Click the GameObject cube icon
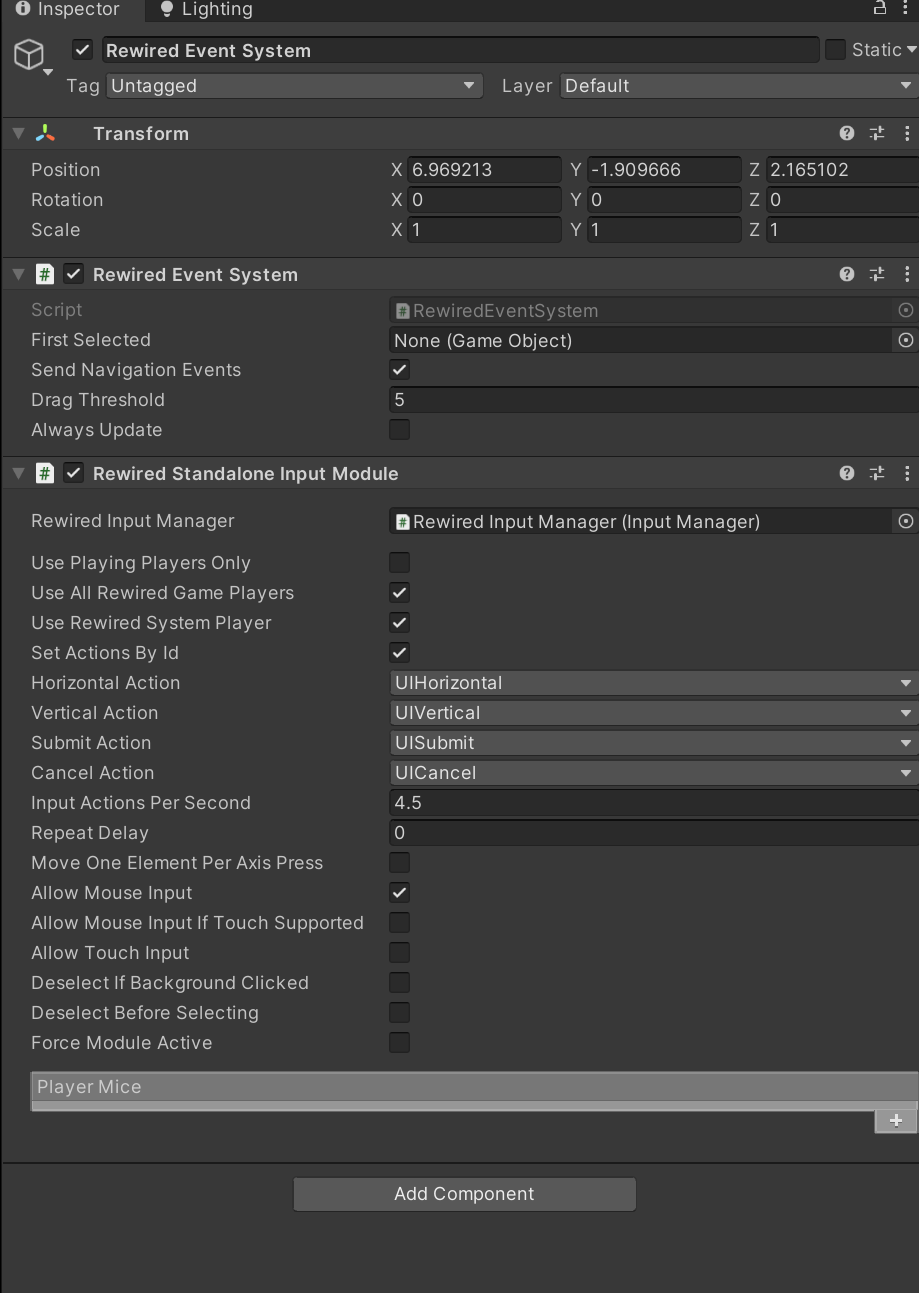This screenshot has width=919, height=1293. [x=30, y=54]
